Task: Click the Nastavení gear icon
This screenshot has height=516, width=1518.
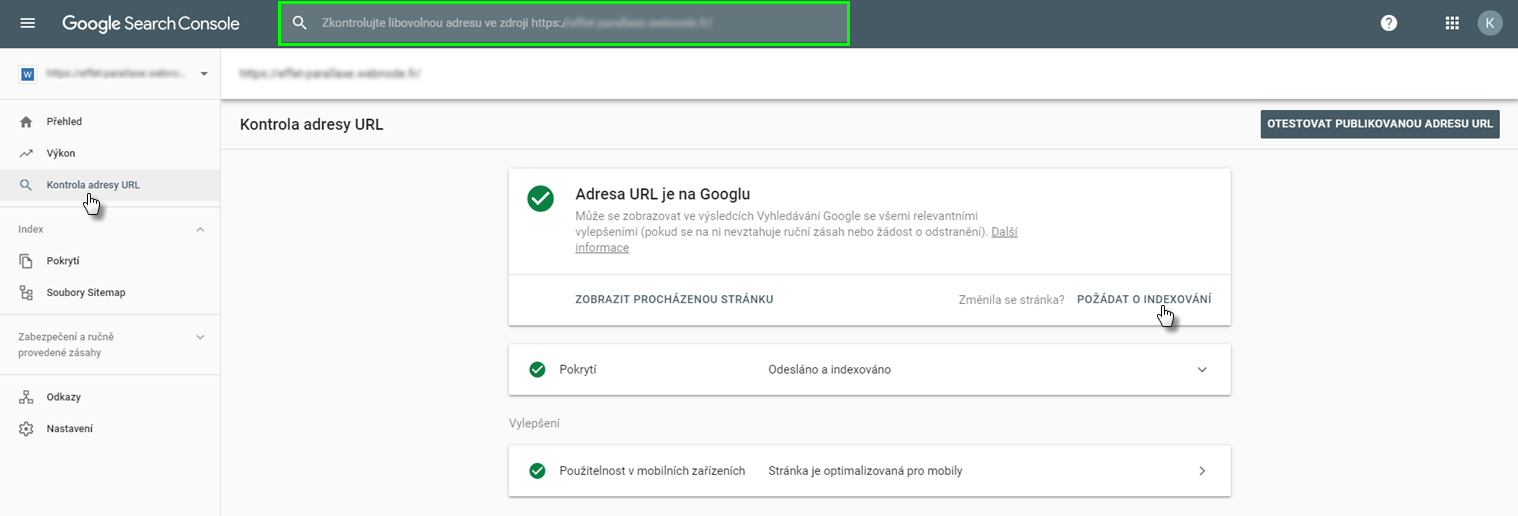Action: [26, 429]
